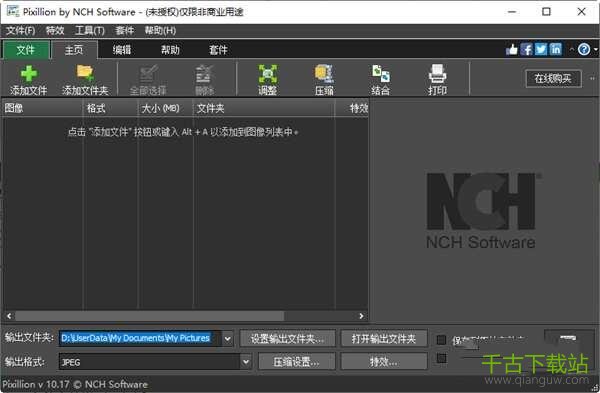Share via the LinkedIn icon
600x393 pixels.
click(555, 49)
